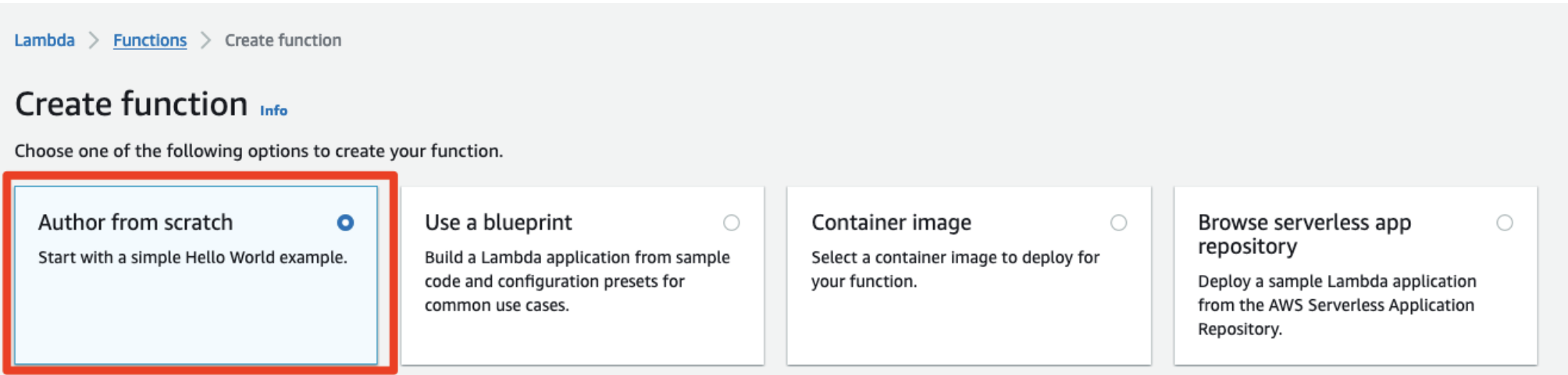Screen dimensions: 1568x375
Task: Click the Create function page heading
Action: (131, 105)
